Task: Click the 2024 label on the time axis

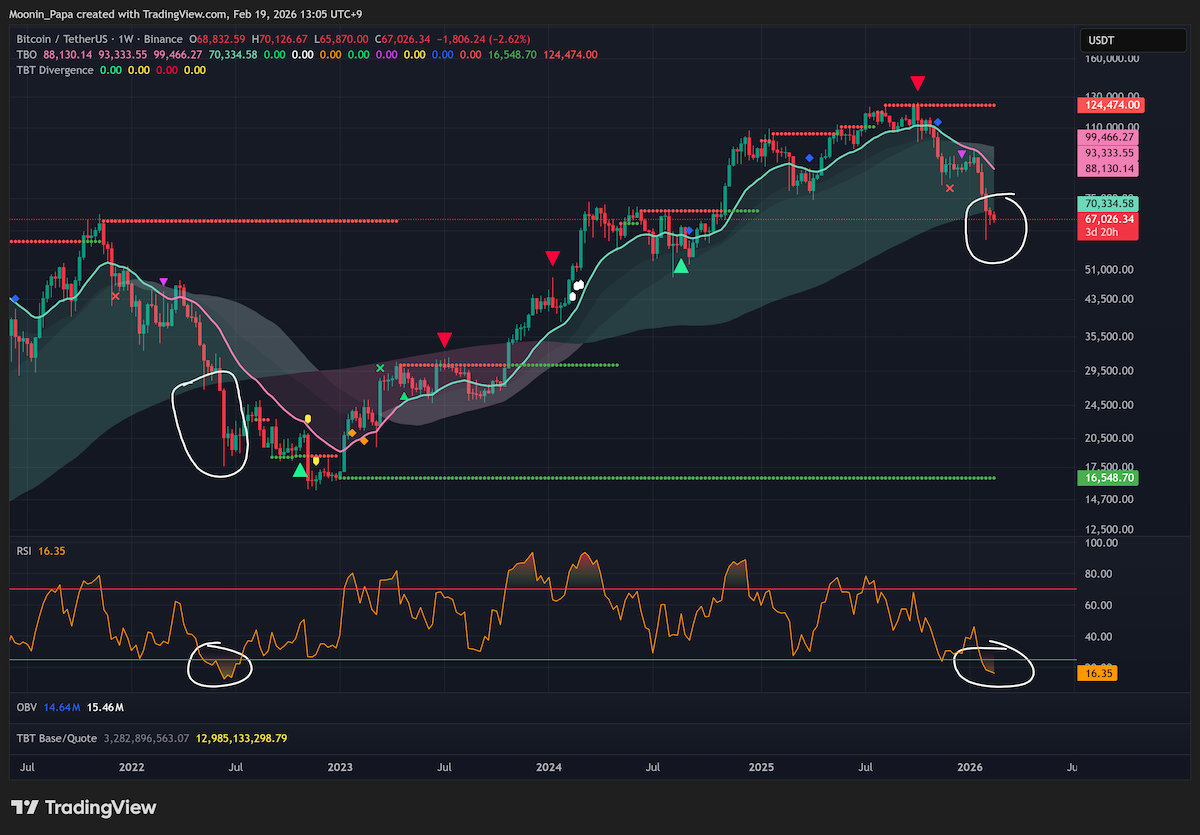Action: pos(548,768)
